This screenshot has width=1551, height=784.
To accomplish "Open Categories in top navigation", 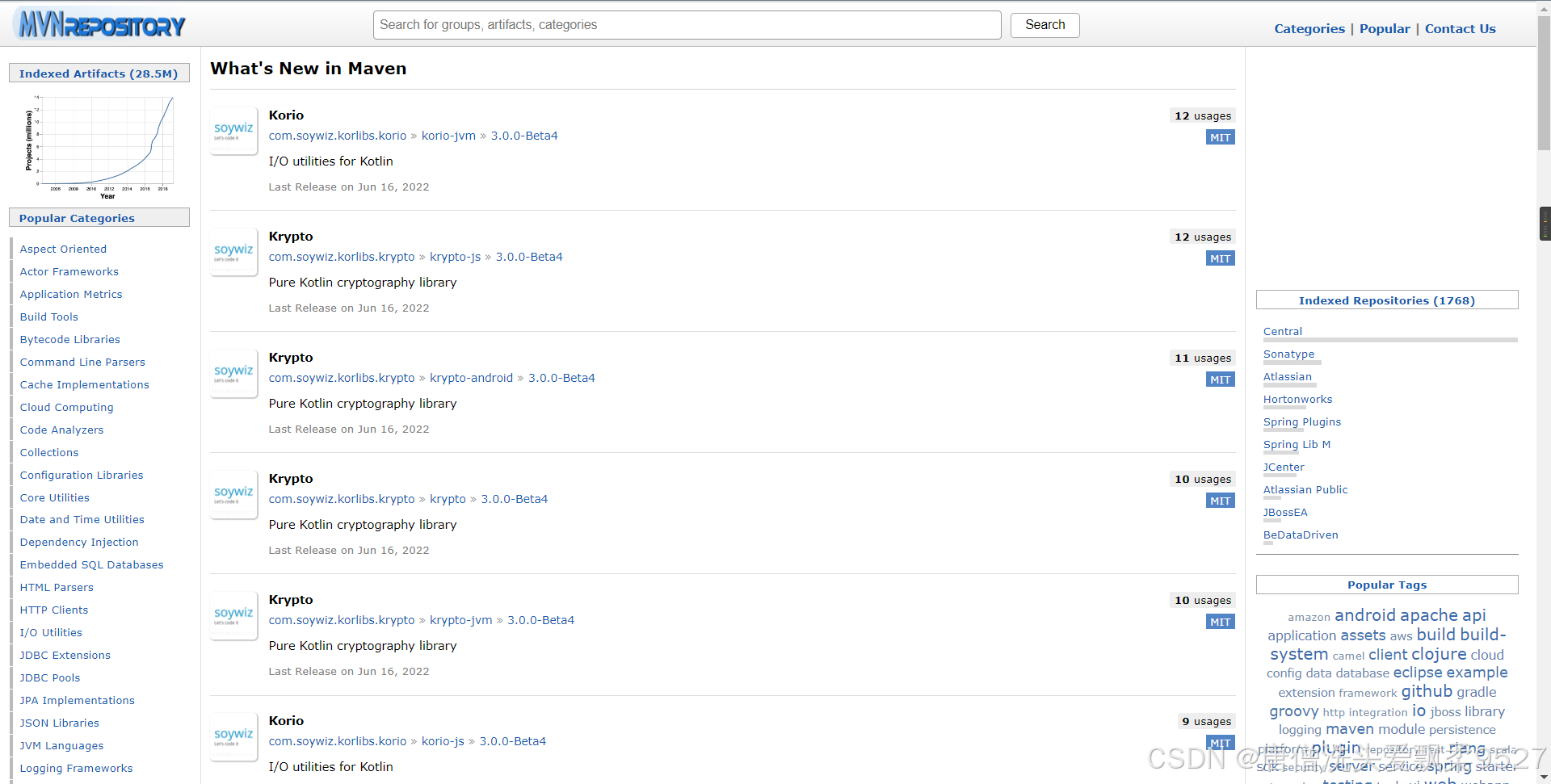I will [1309, 29].
